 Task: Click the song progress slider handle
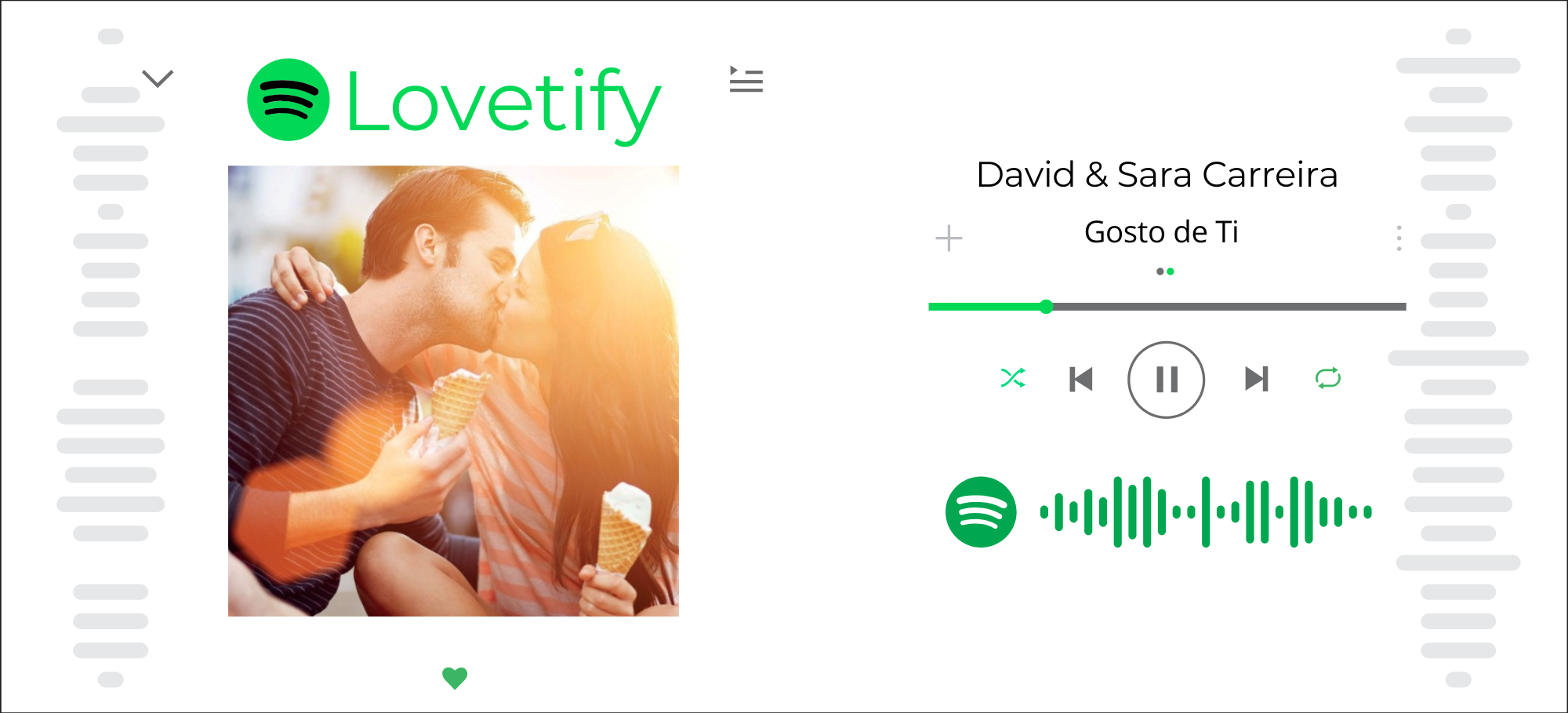click(1046, 307)
